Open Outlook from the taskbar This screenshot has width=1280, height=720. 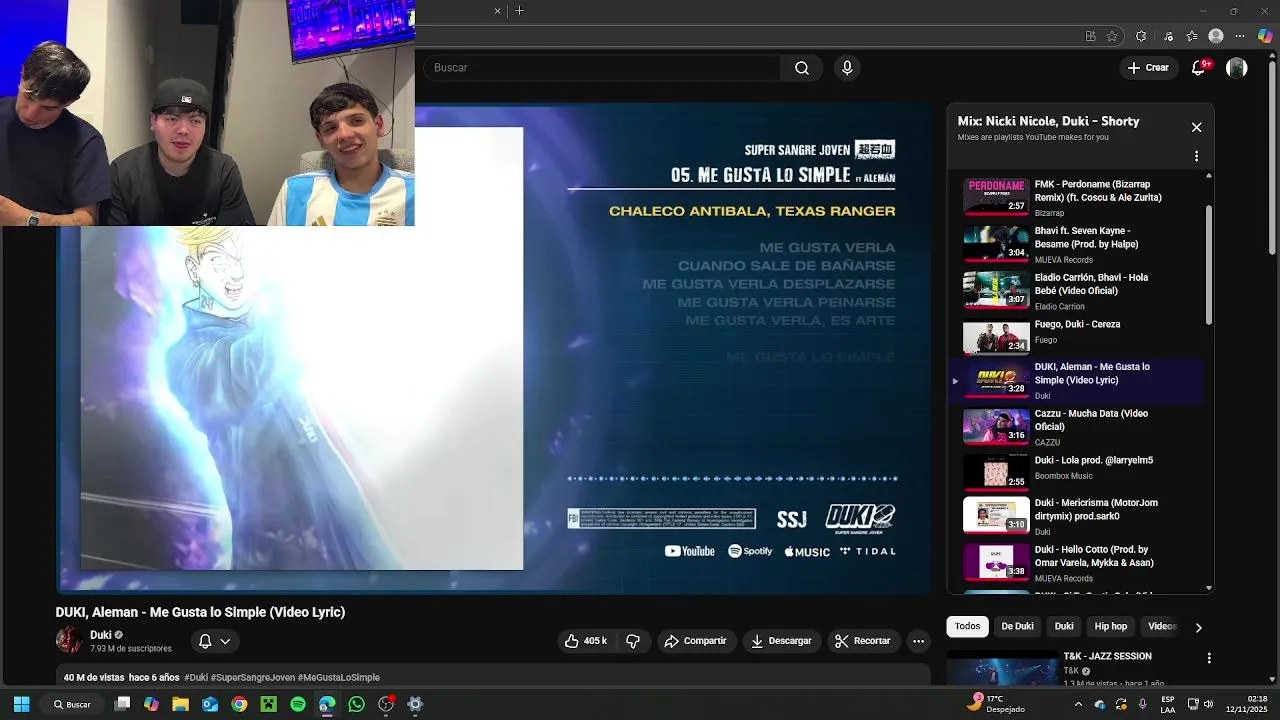coord(210,704)
